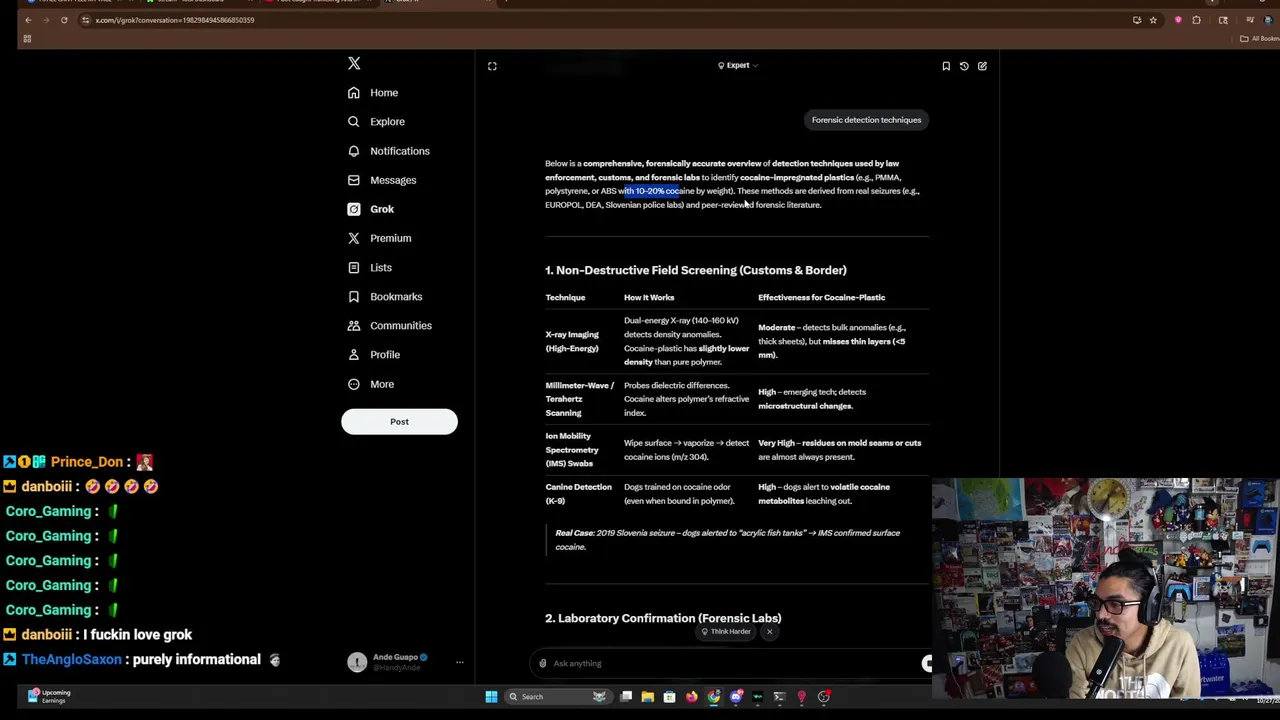Open the browser apps grid icon
Screen dimensions: 1280x720
[27, 39]
